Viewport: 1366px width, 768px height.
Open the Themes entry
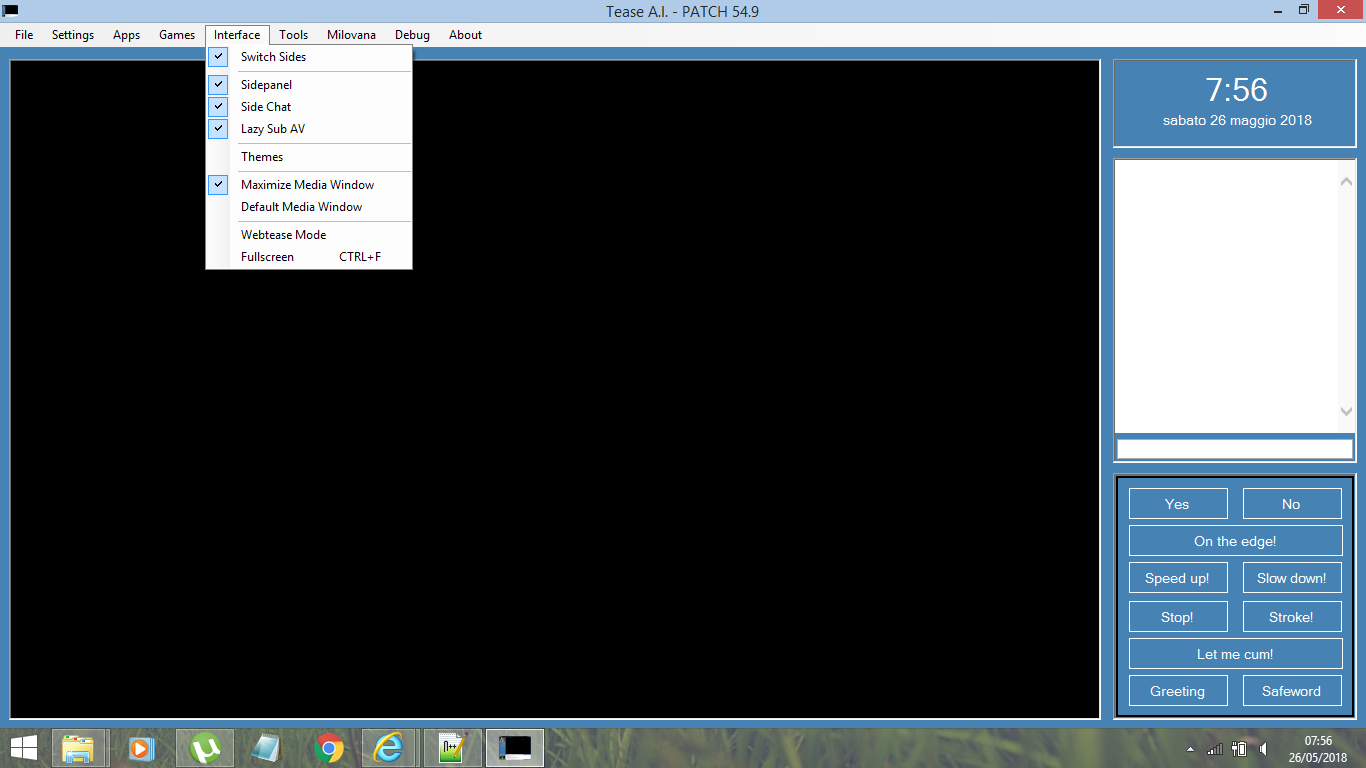pyautogui.click(x=309, y=157)
